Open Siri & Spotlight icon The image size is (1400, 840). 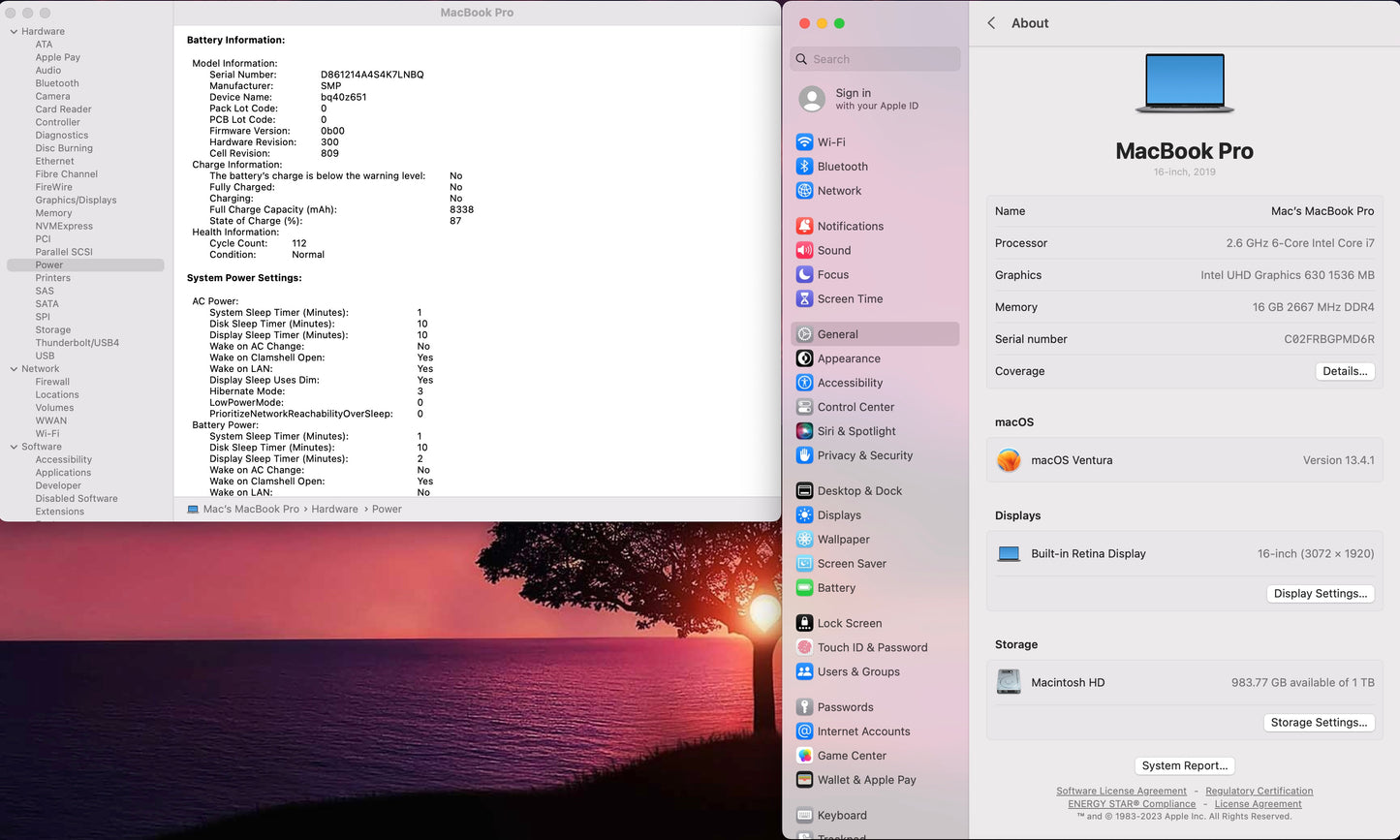point(804,431)
